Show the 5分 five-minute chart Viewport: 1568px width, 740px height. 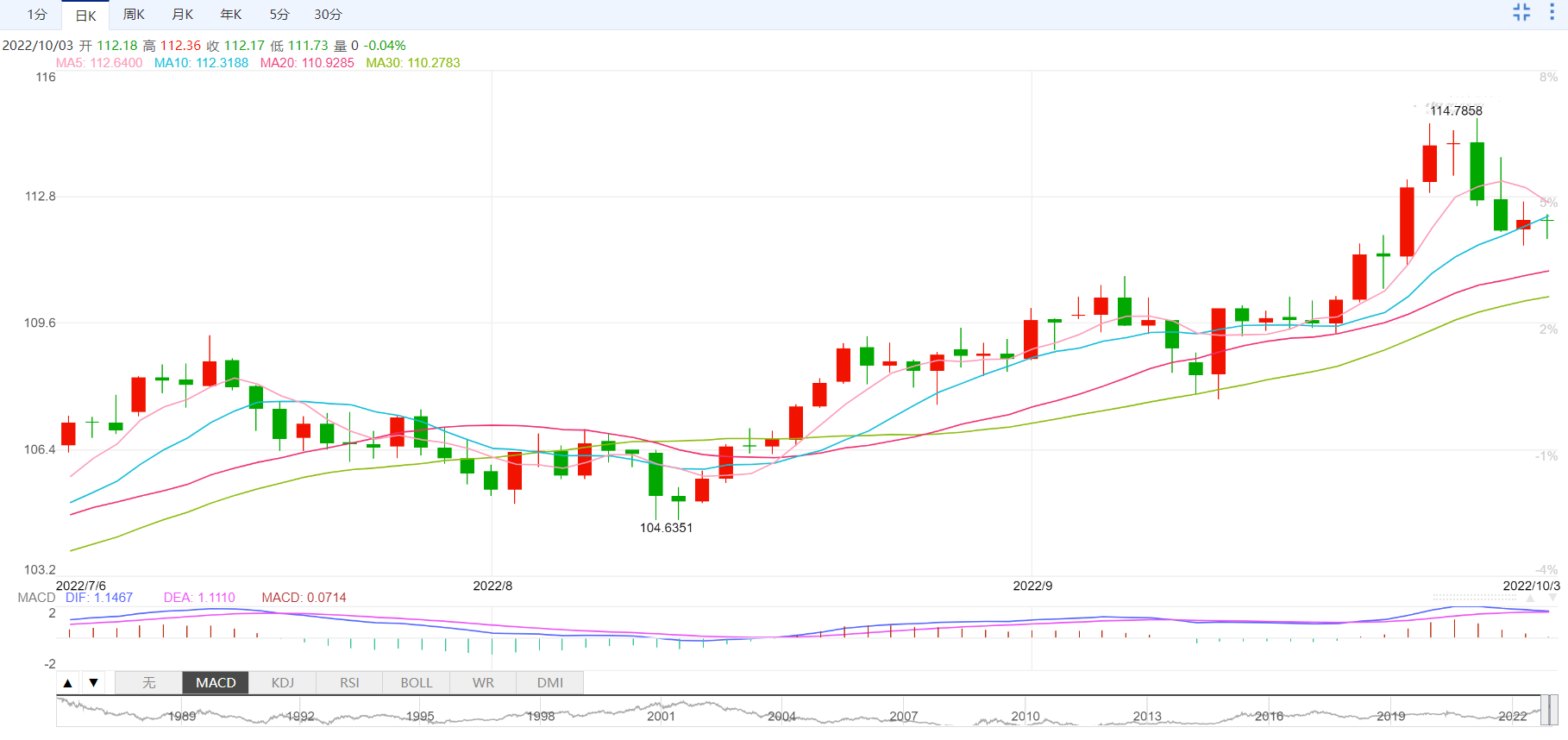click(279, 15)
